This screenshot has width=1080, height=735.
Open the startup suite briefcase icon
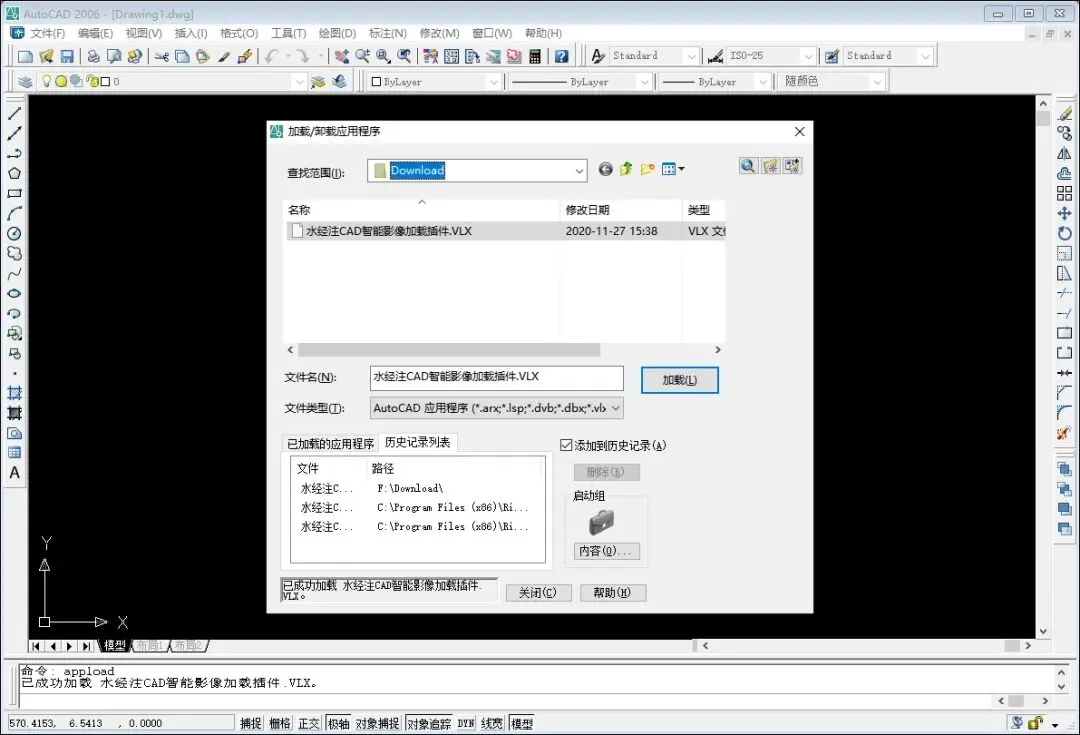601,522
